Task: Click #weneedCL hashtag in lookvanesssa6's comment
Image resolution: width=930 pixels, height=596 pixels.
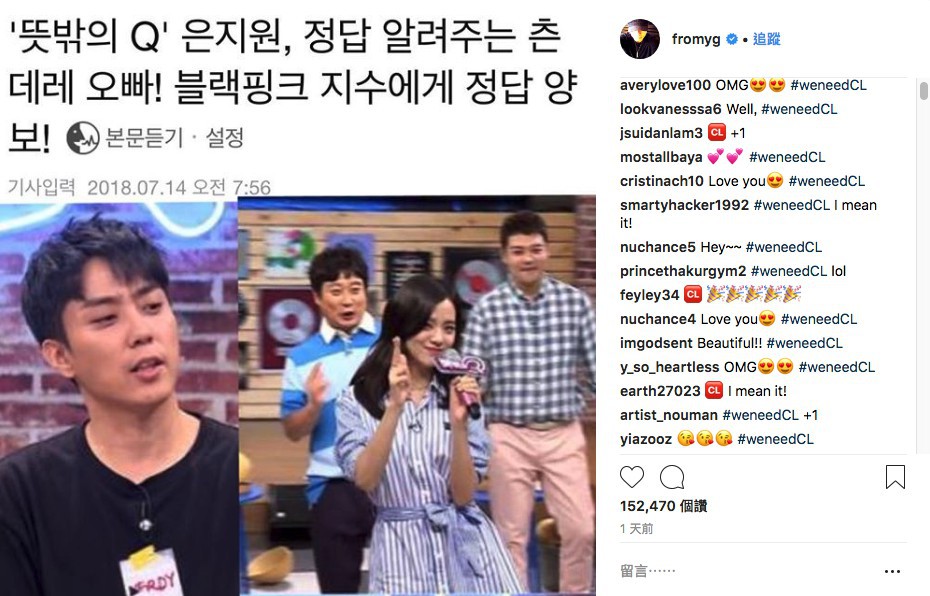Action: 799,109
